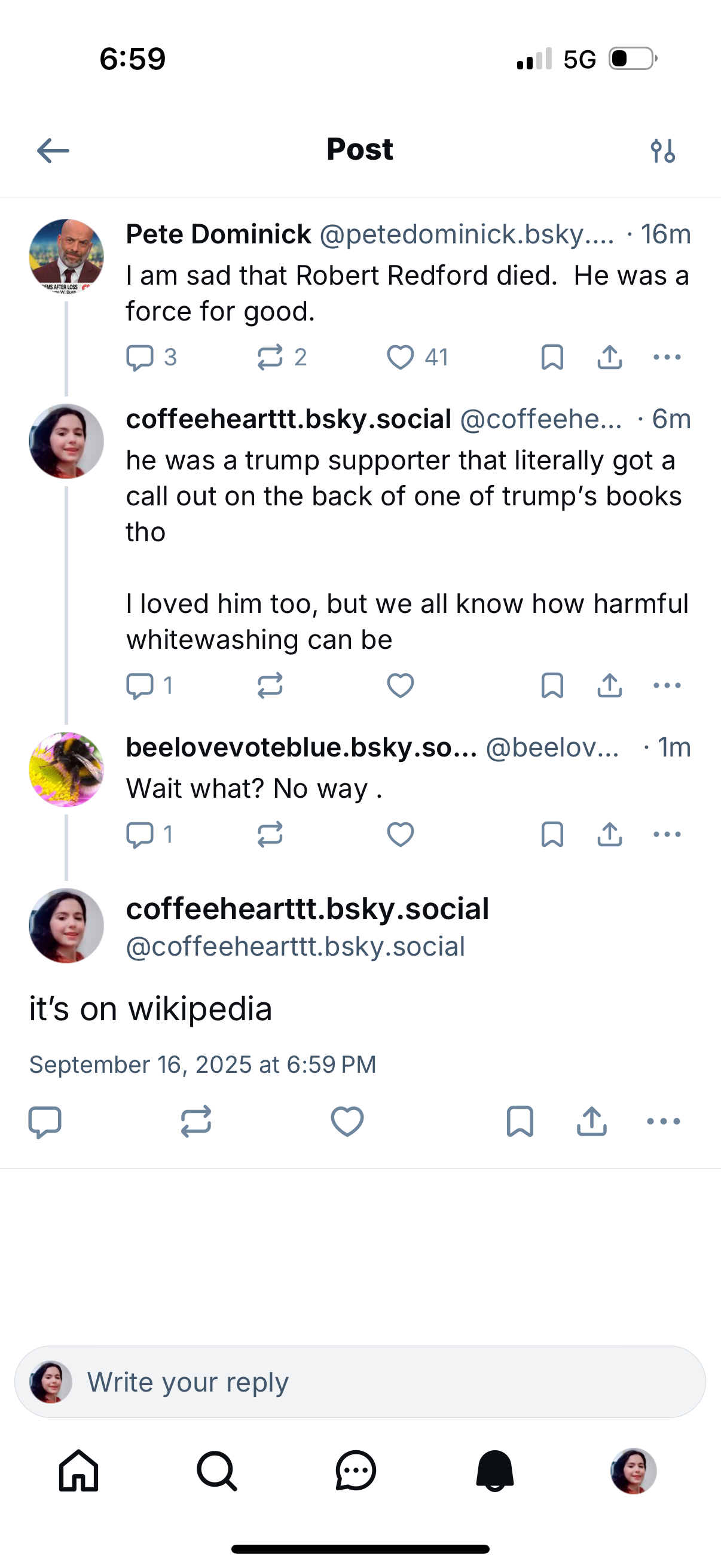Open the Search tab

click(216, 1471)
